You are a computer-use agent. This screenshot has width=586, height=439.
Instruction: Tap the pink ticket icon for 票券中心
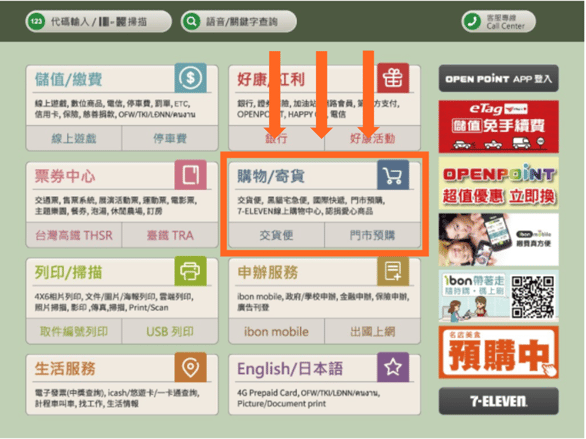[x=190, y=174]
